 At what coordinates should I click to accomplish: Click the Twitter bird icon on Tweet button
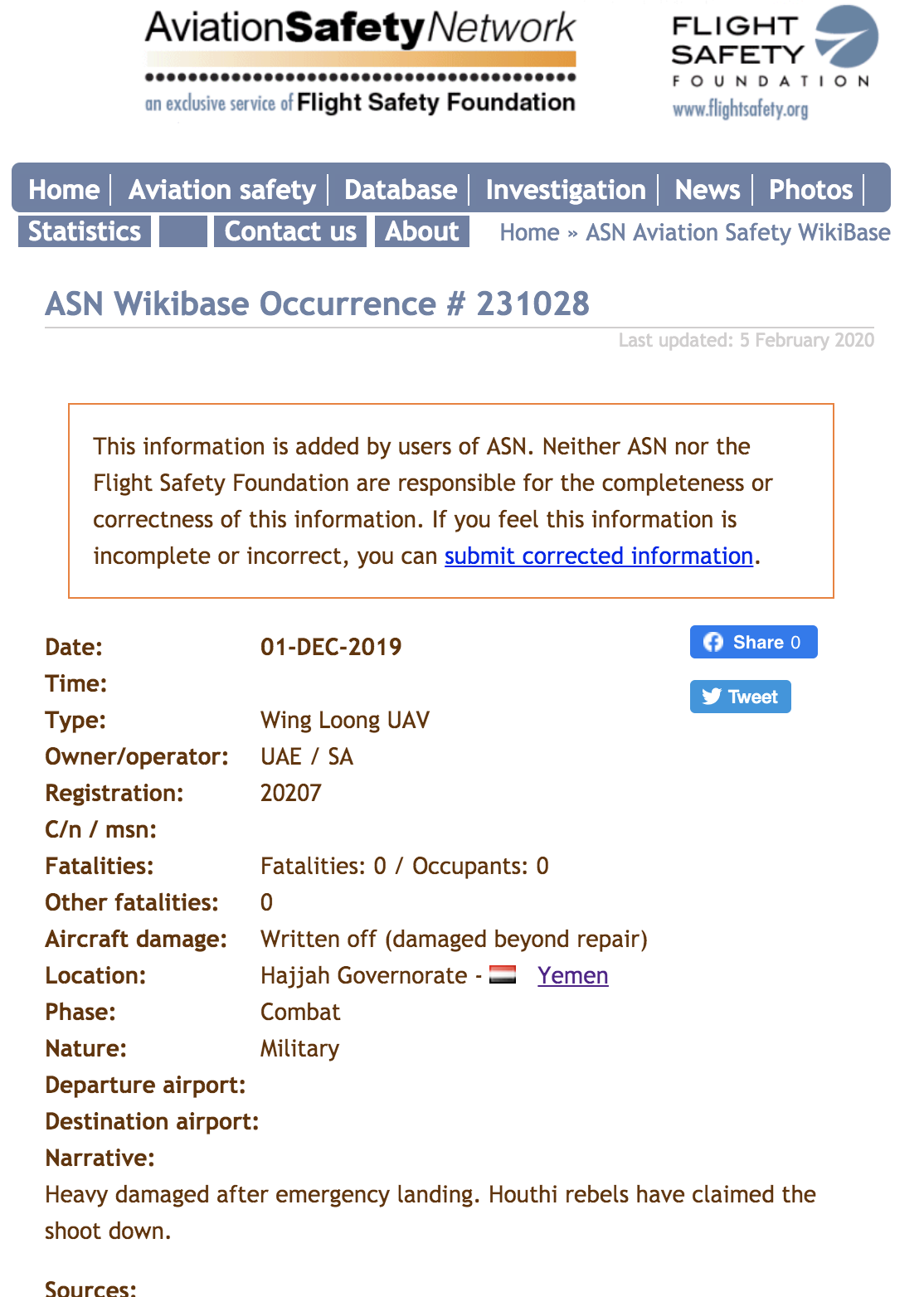[712, 697]
